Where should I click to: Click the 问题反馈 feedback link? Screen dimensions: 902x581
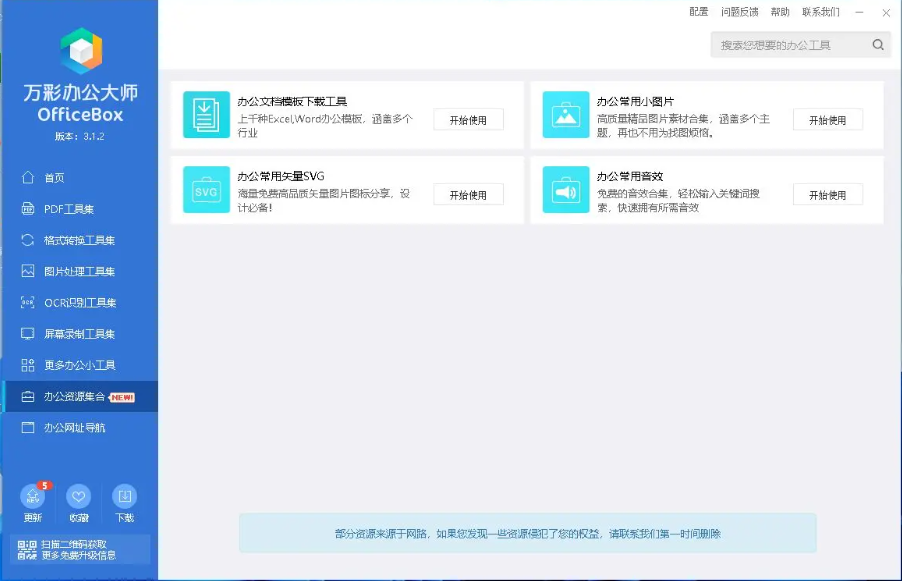739,12
